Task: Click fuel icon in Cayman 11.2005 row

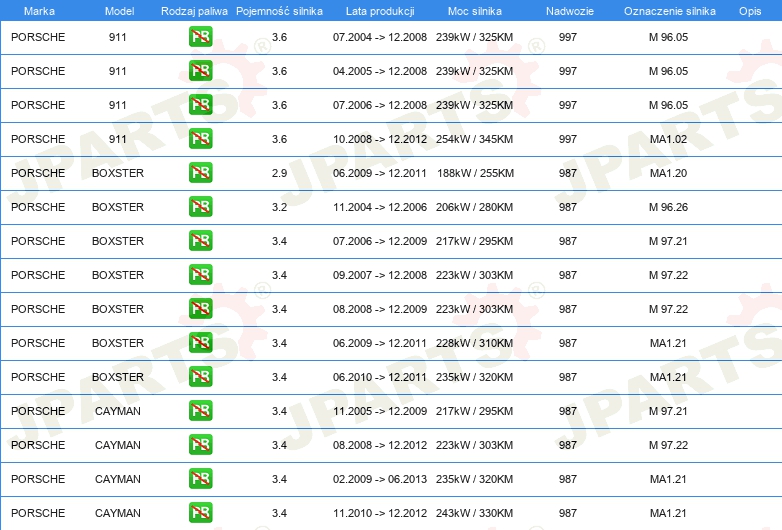Action: [200, 410]
